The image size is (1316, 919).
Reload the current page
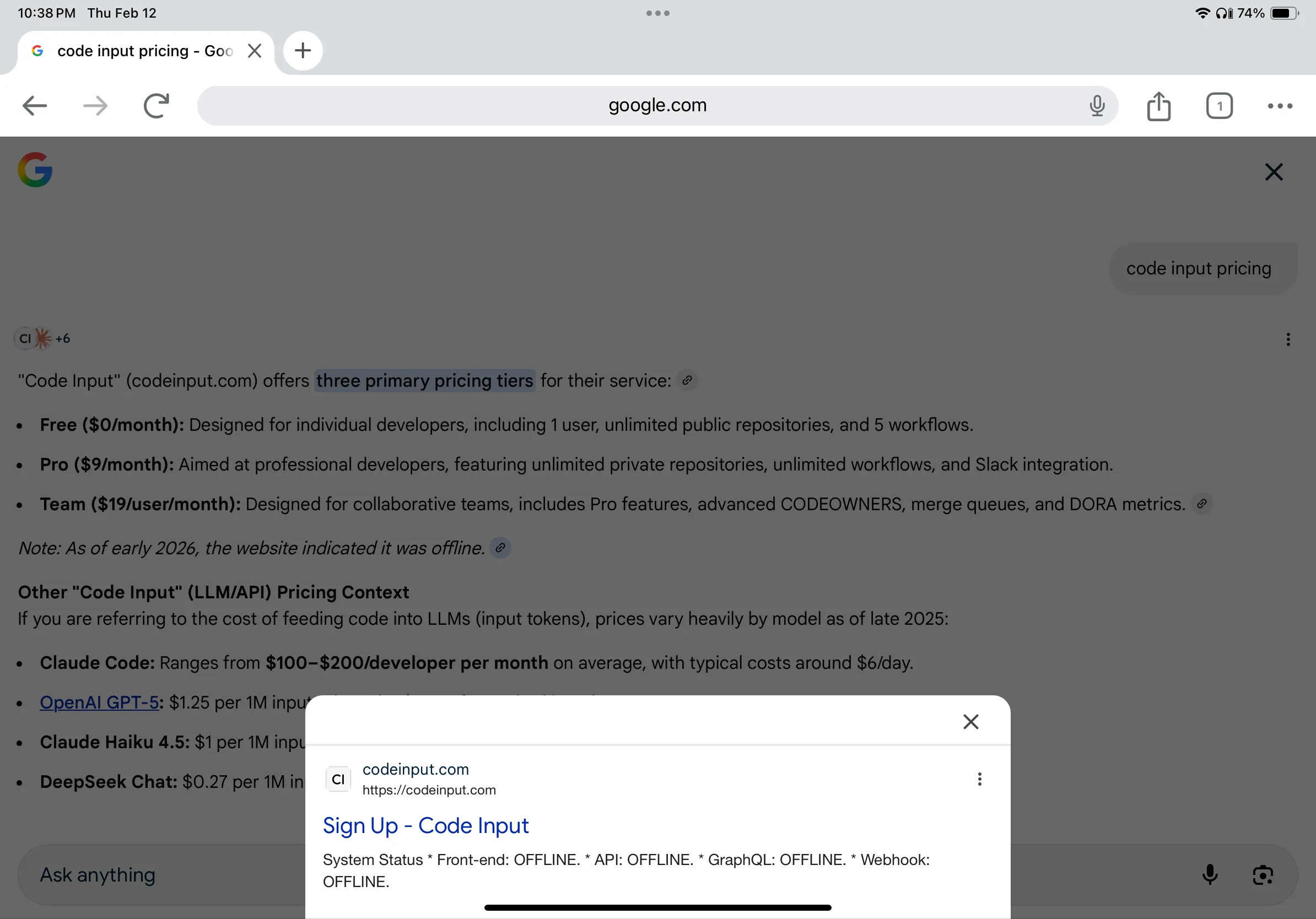(157, 106)
